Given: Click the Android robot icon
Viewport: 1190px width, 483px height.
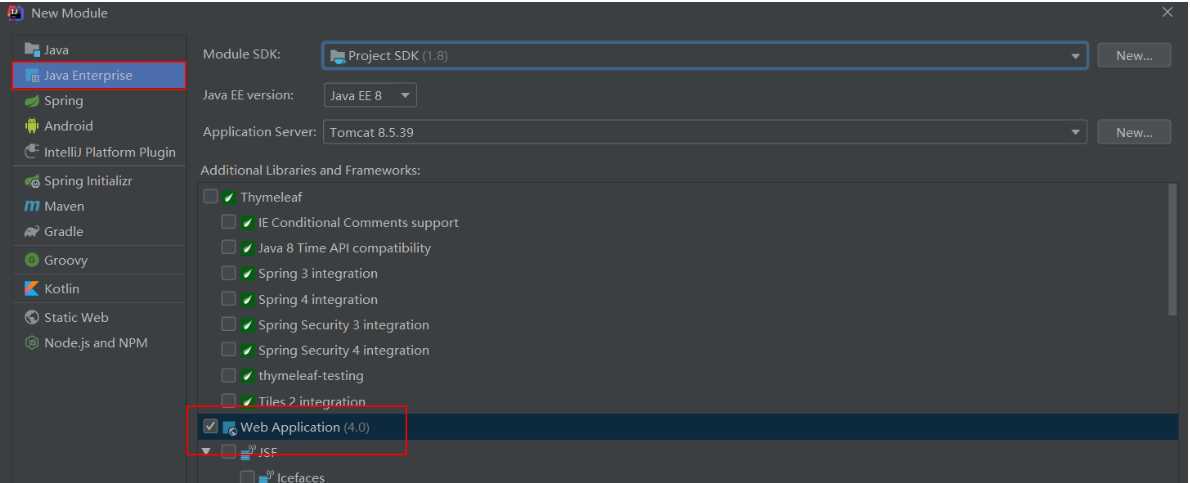Looking at the screenshot, I should (32, 126).
